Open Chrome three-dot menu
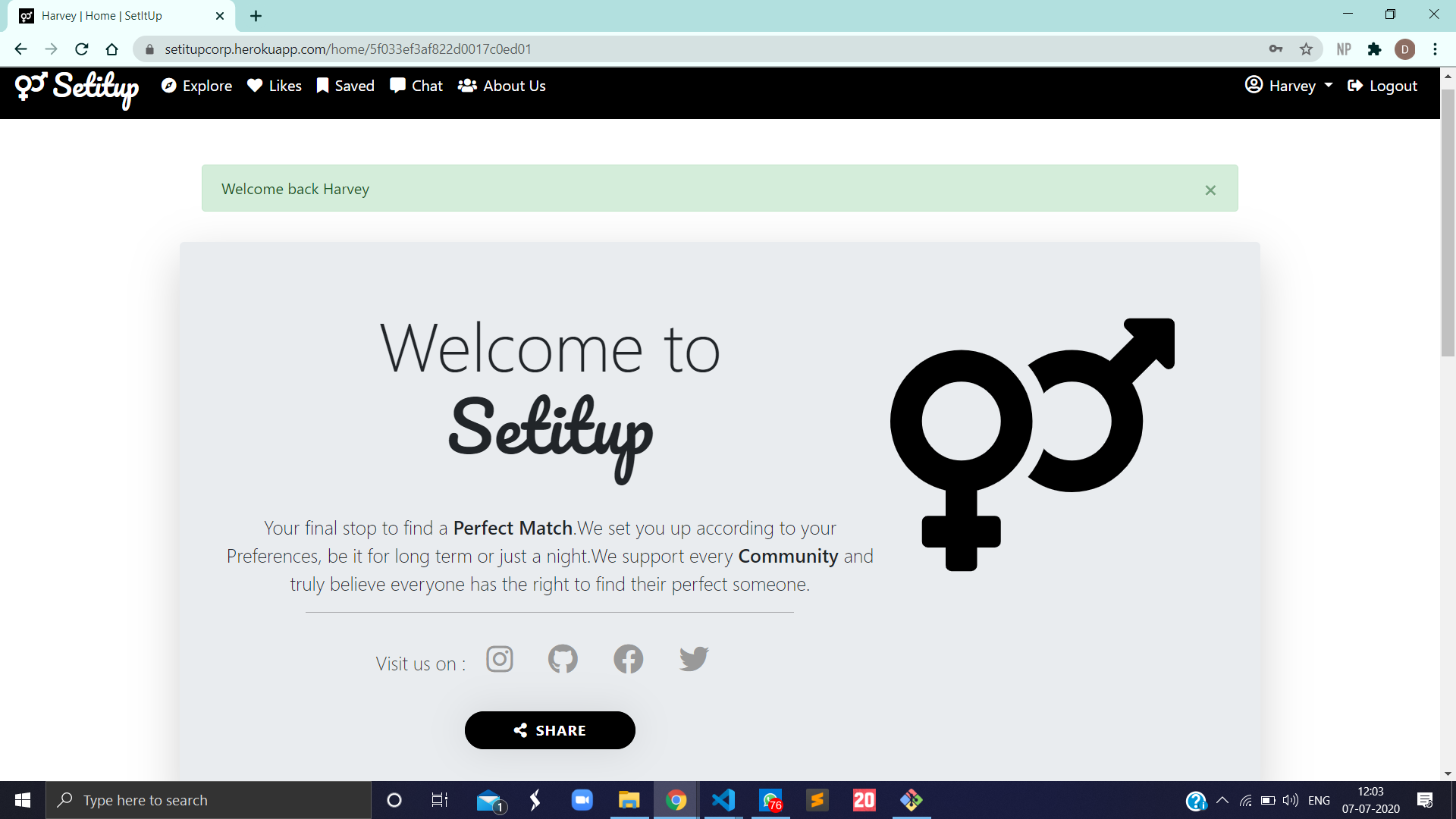The image size is (1456, 819). [x=1435, y=49]
